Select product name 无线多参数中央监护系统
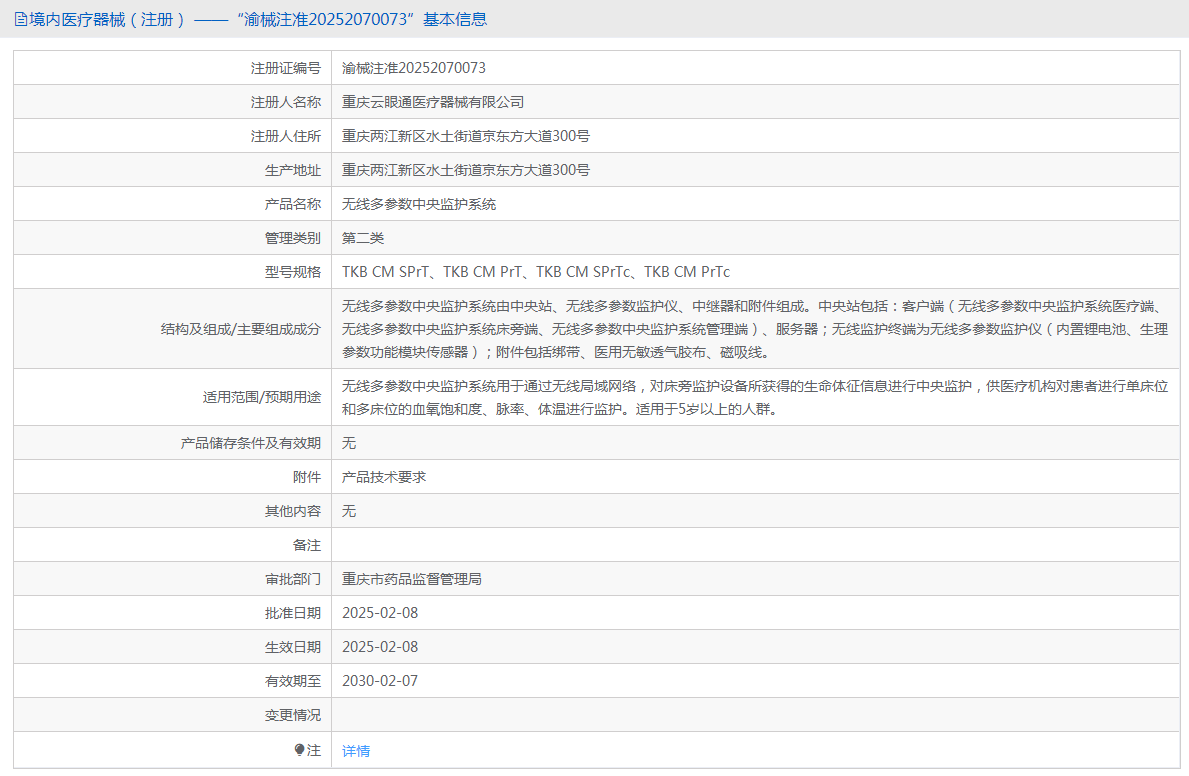1189x776 pixels. pyautogui.click(x=419, y=204)
